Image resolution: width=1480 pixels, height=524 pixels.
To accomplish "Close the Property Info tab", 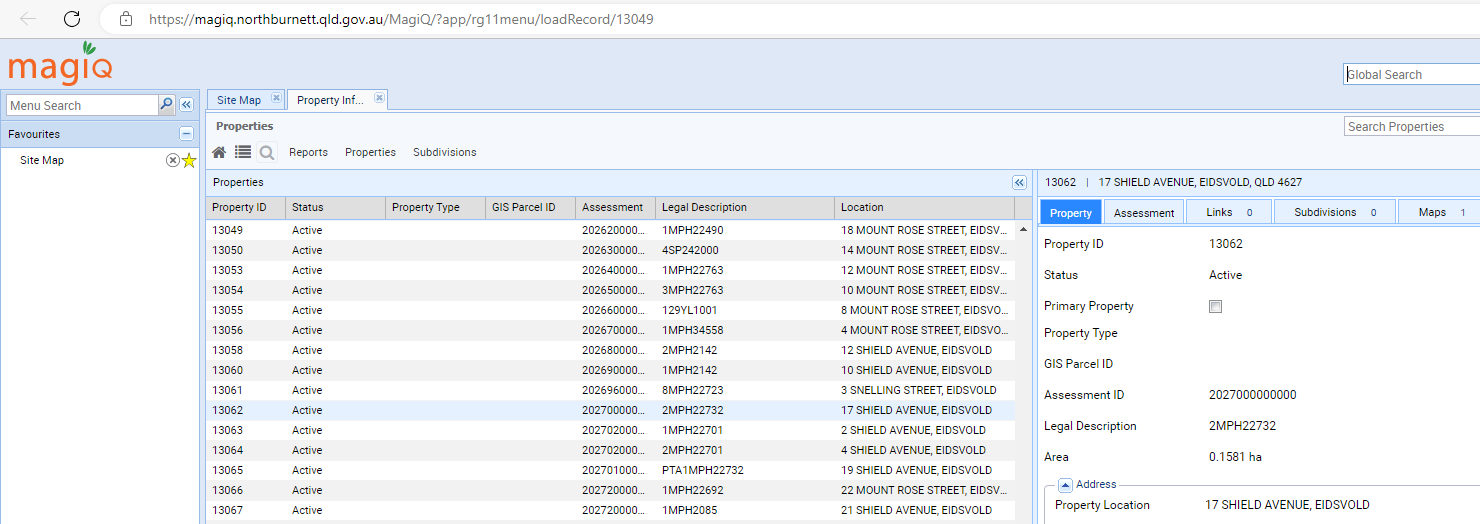I will tap(379, 99).
